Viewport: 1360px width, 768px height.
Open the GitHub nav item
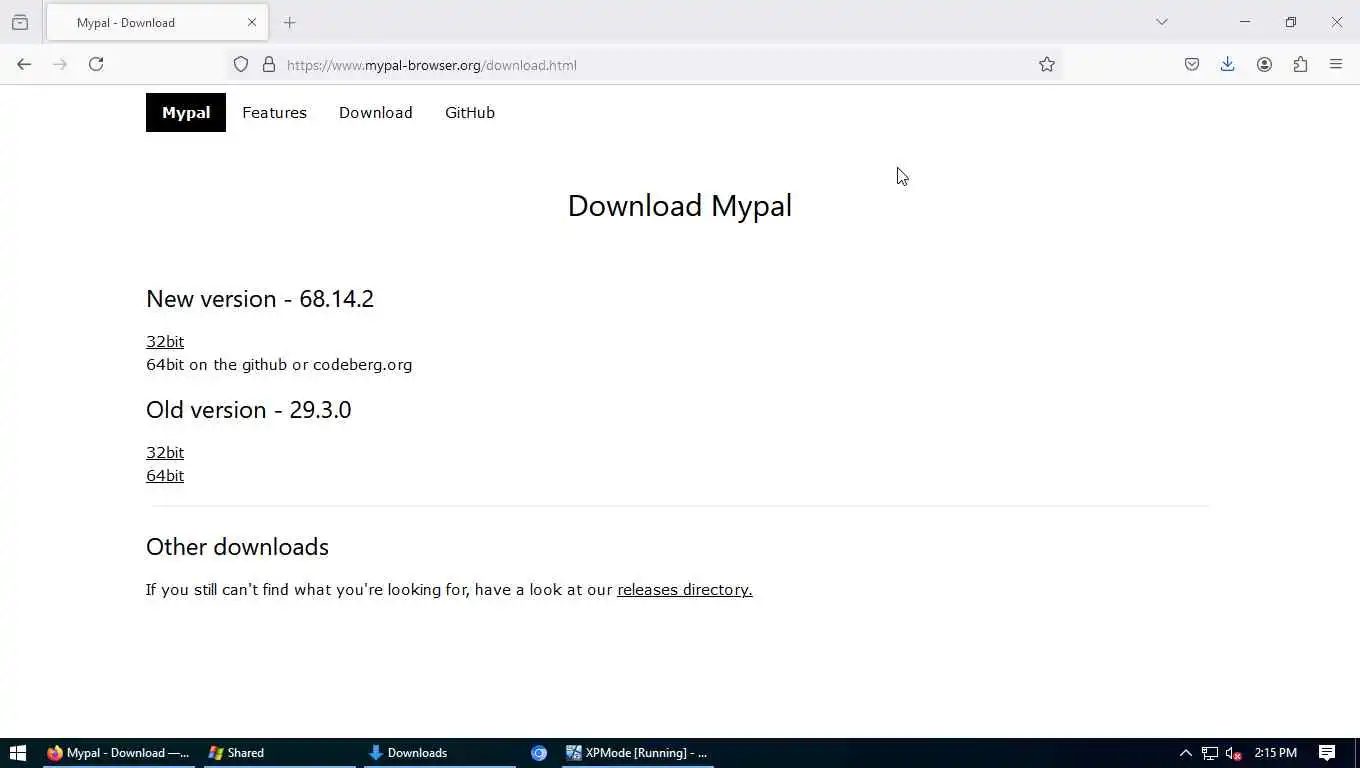[x=470, y=113]
